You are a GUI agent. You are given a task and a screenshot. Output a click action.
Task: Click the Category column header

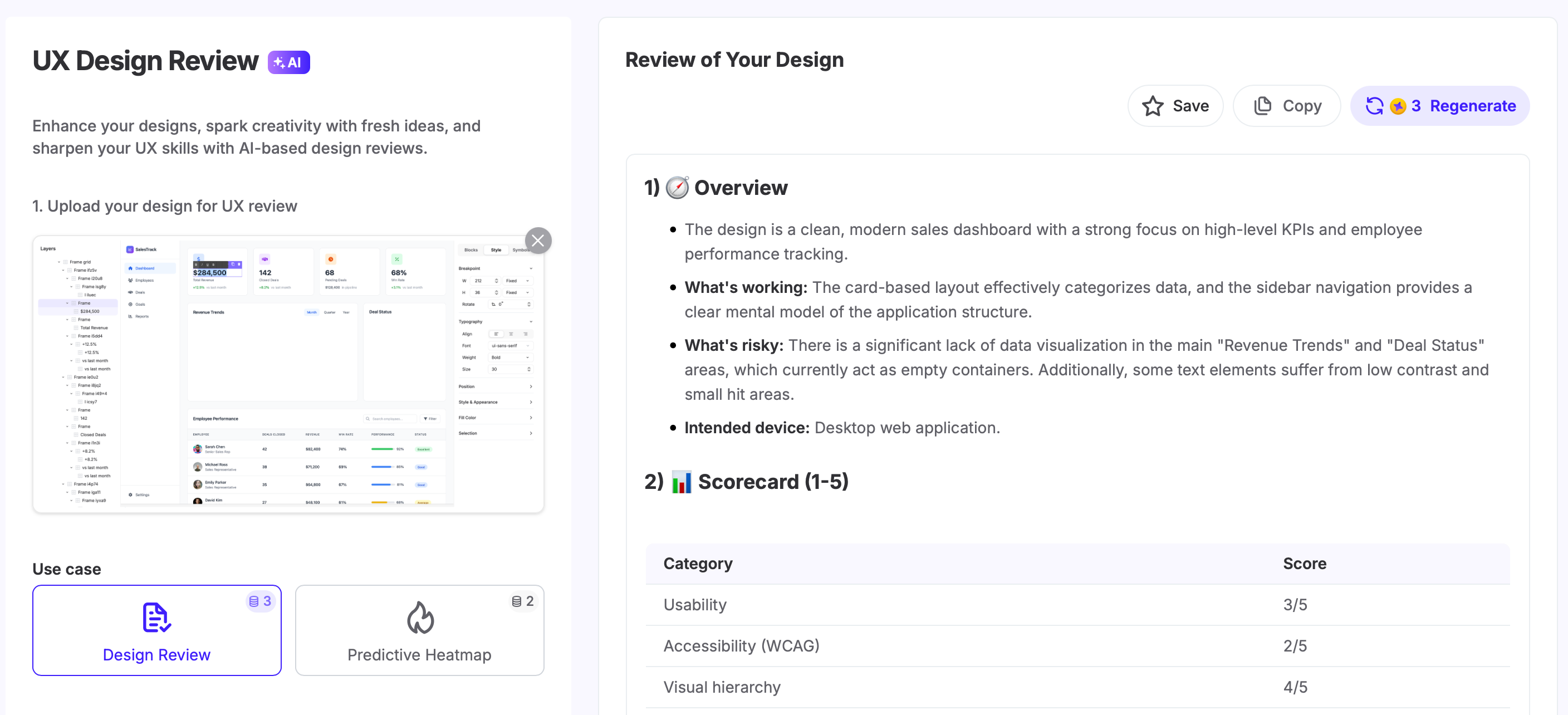(698, 563)
